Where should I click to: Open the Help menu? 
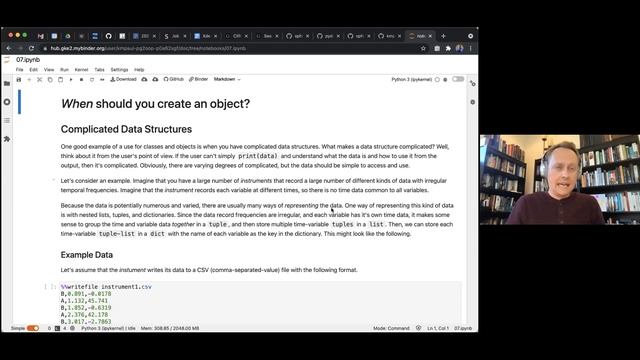tap(139, 70)
